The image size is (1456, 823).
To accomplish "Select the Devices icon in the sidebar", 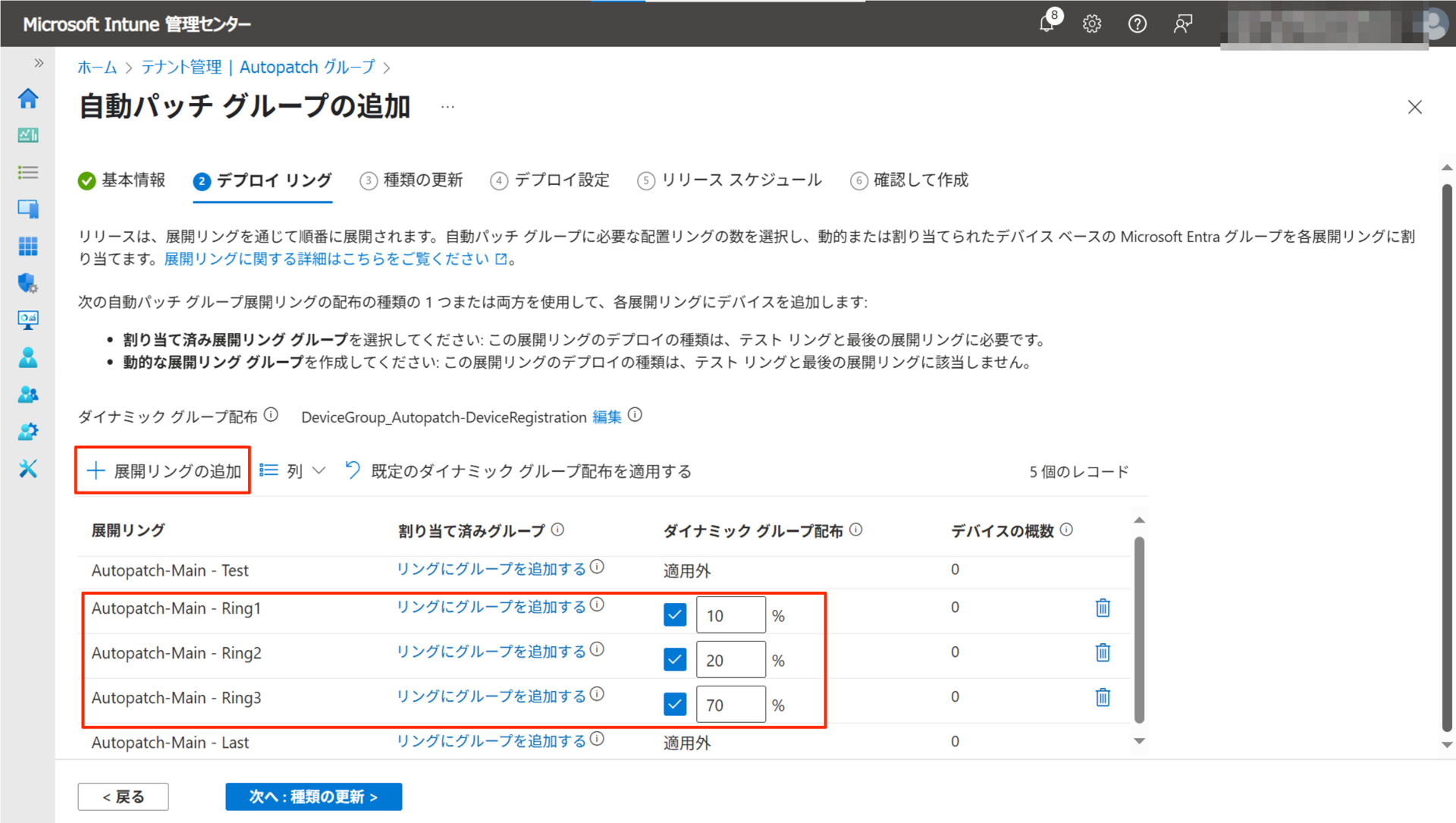I will tap(28, 209).
